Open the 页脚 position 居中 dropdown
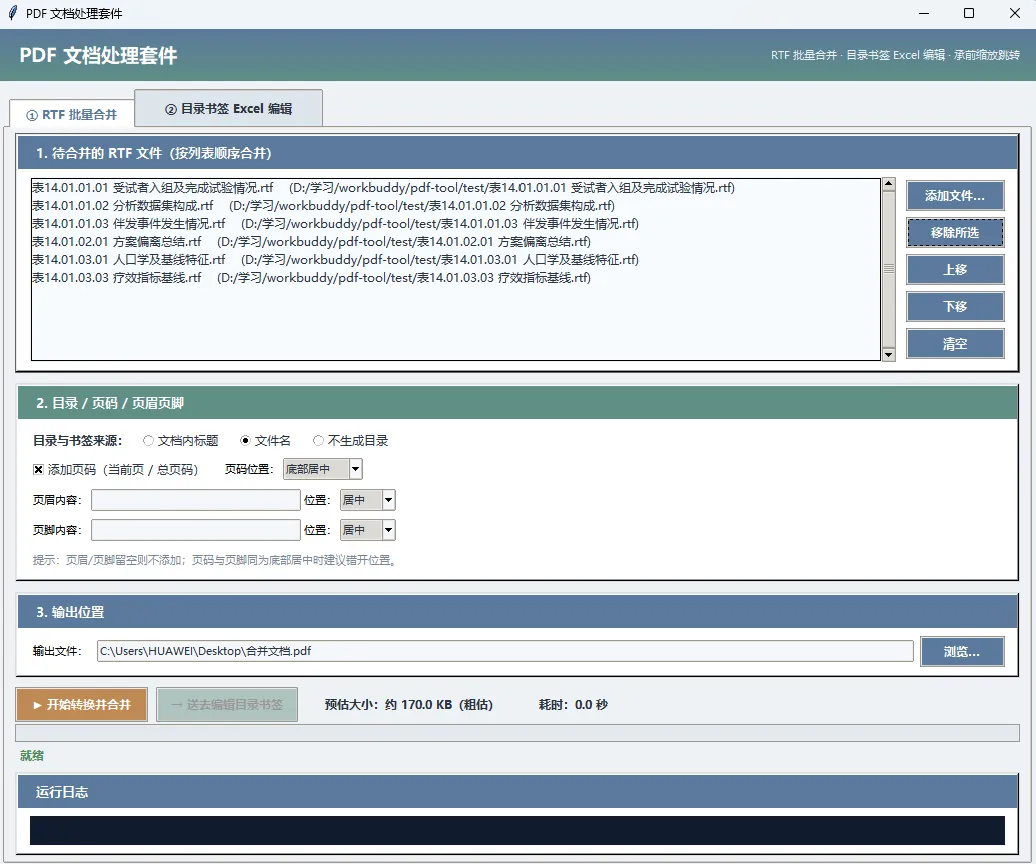This screenshot has width=1036, height=864. (x=367, y=530)
